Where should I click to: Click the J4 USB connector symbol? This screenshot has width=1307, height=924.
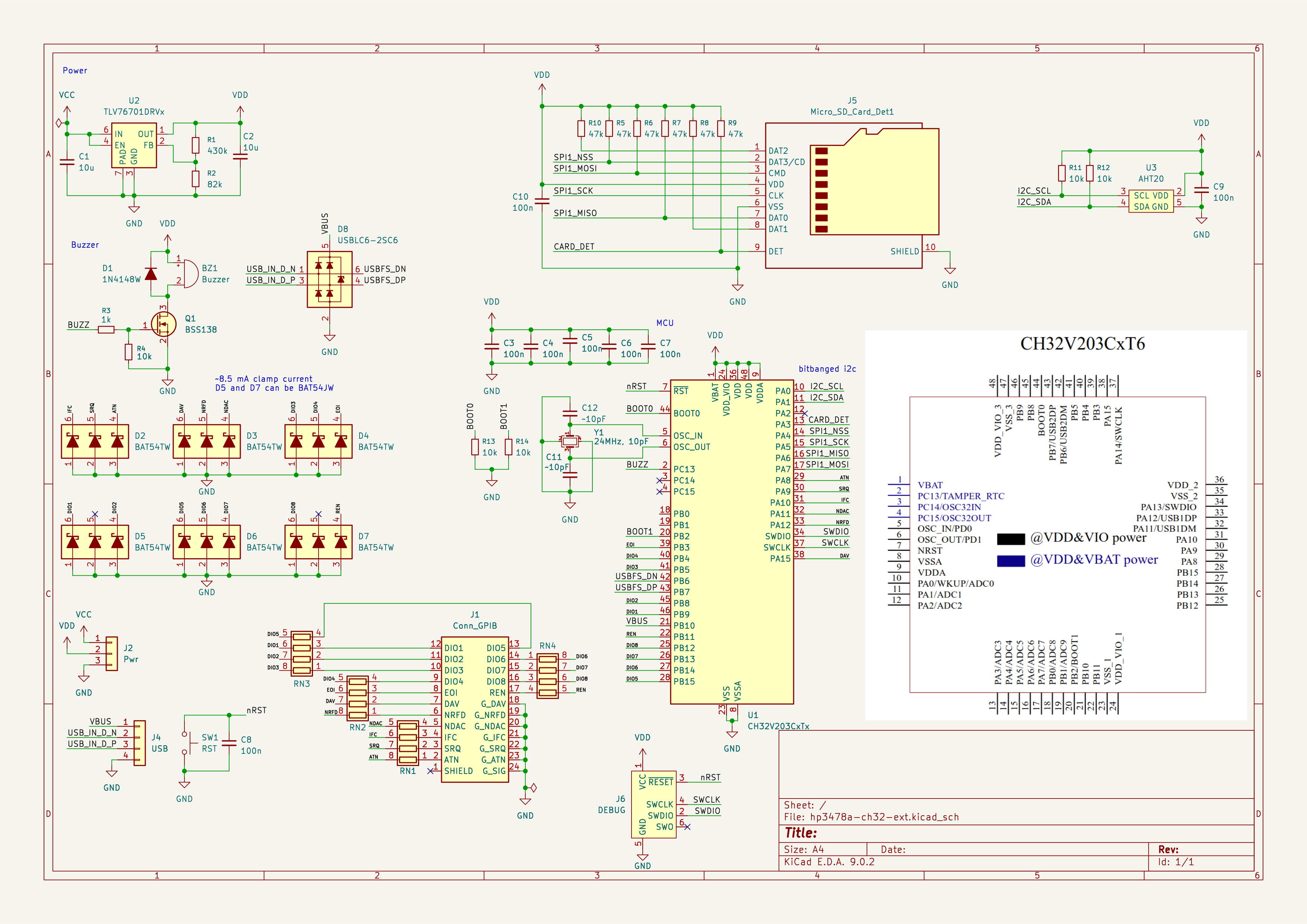click(x=139, y=743)
